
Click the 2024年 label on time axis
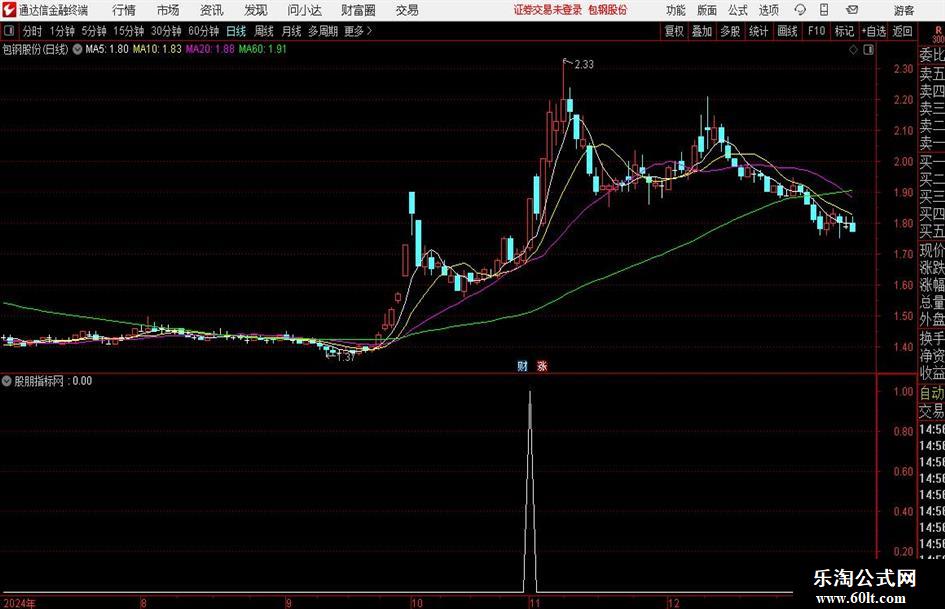click(19, 603)
